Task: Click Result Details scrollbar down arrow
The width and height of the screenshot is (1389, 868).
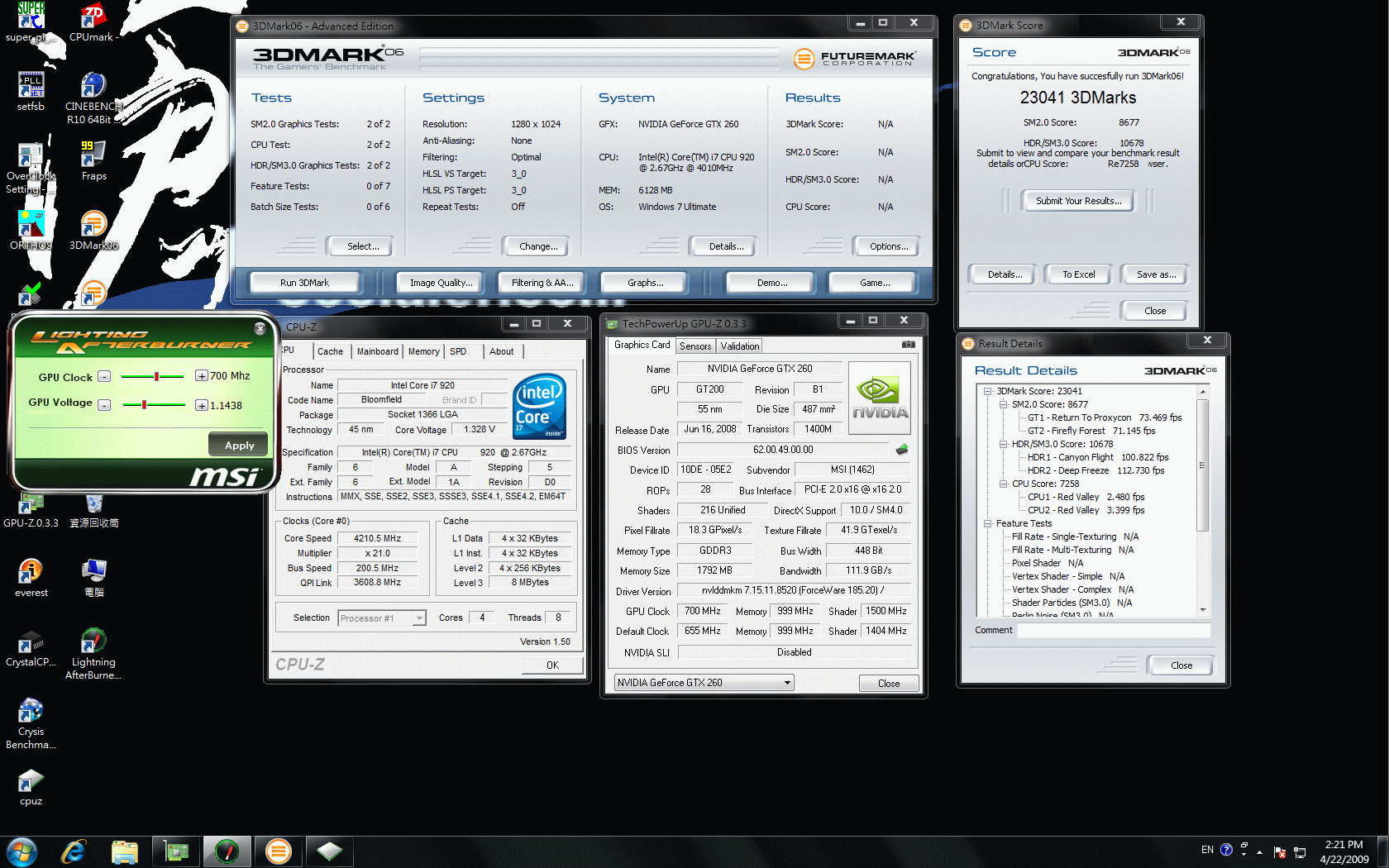Action: pyautogui.click(x=1203, y=610)
